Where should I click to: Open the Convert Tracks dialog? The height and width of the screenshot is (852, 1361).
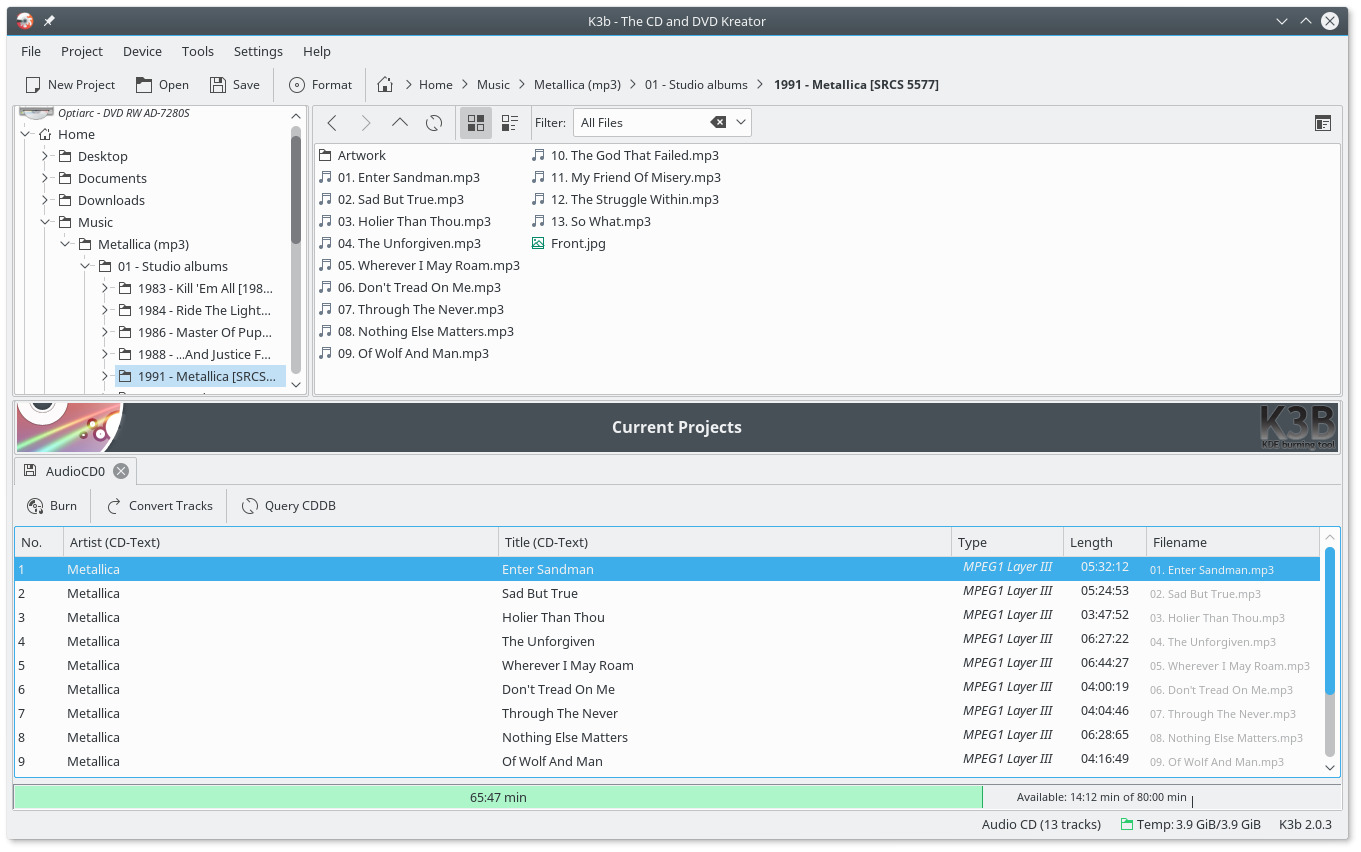[160, 506]
